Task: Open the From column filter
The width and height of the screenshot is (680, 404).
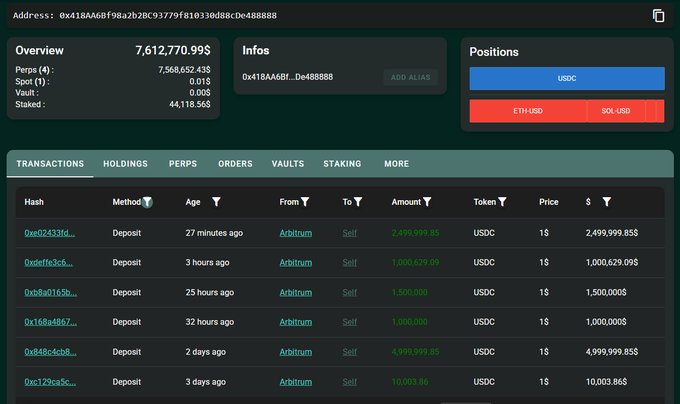Action: coord(305,202)
